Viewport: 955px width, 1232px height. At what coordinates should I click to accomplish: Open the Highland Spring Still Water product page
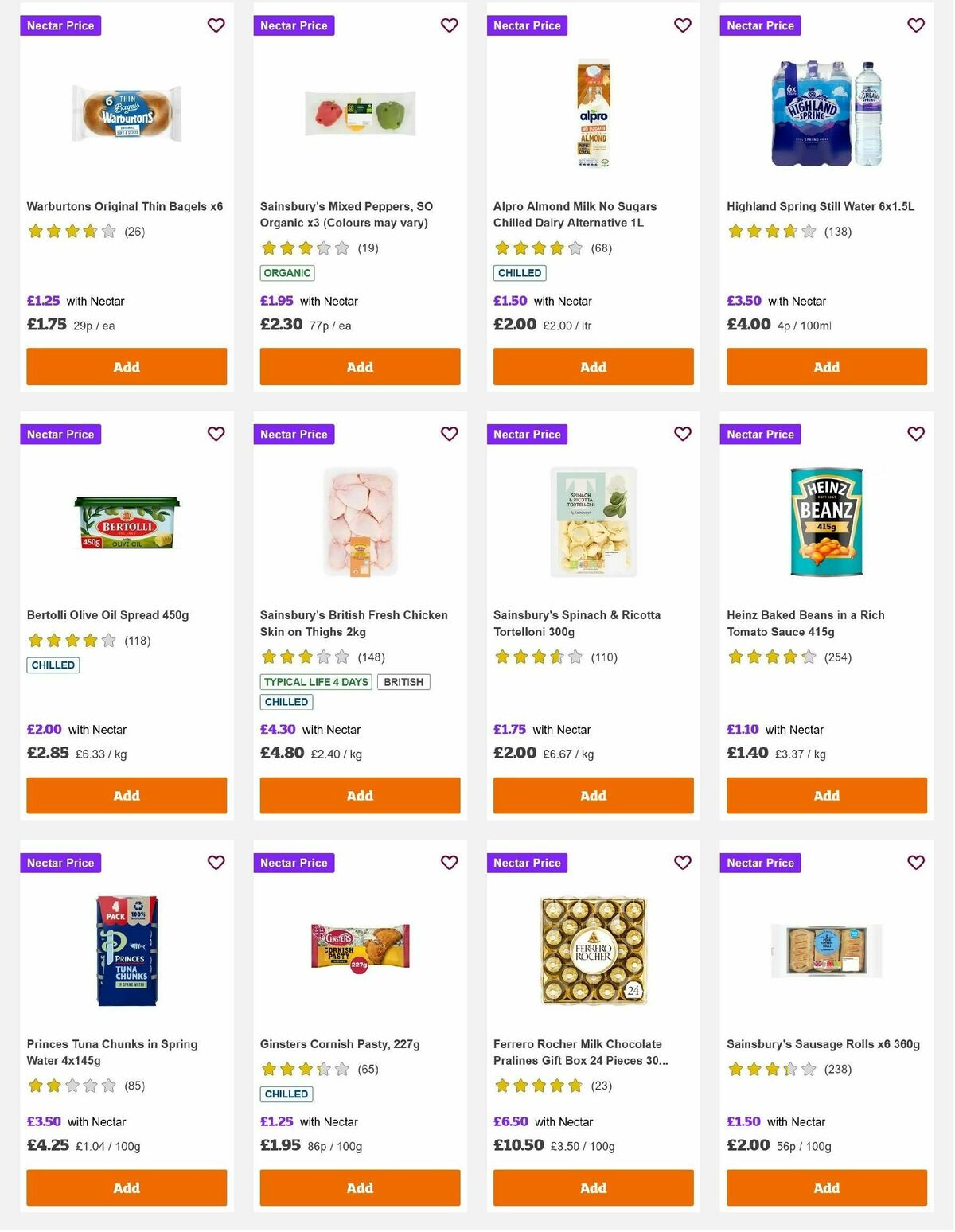point(821,205)
